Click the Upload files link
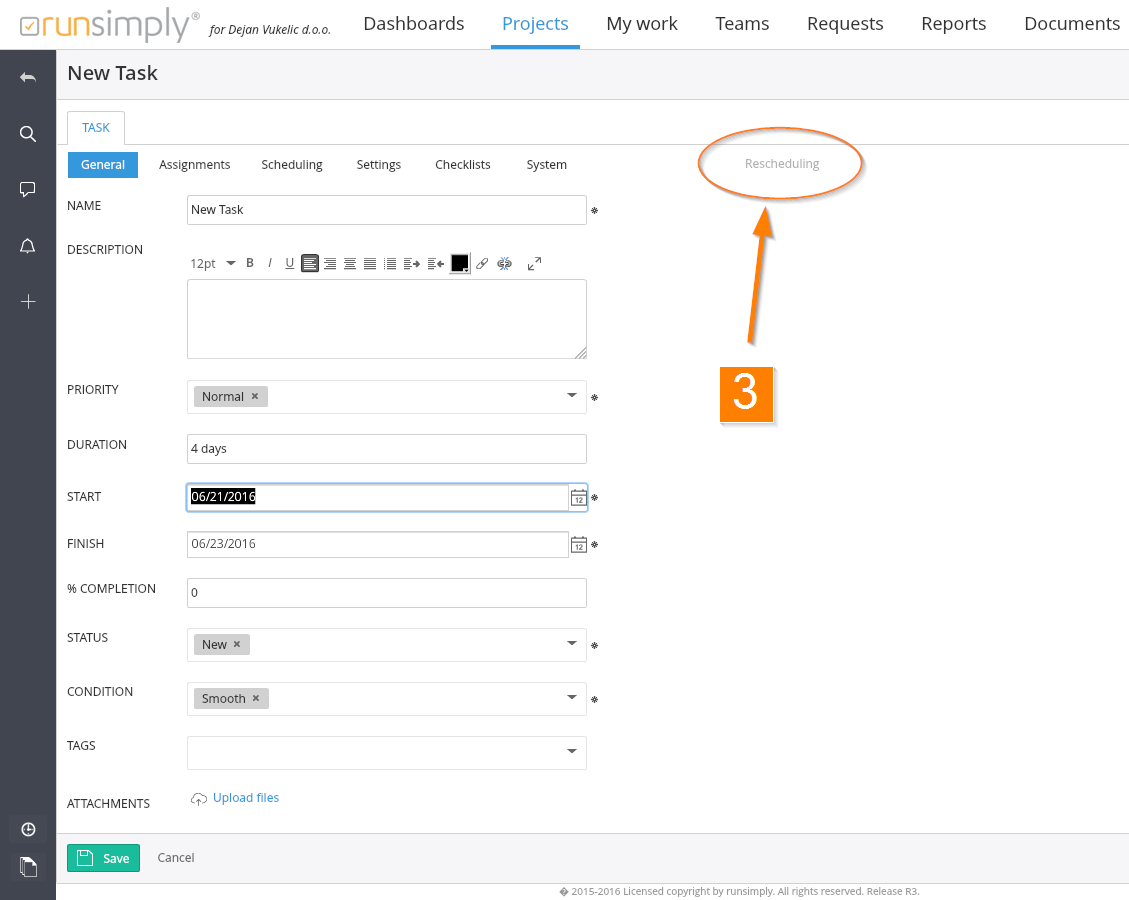Screen dimensions: 1129x900 245,798
